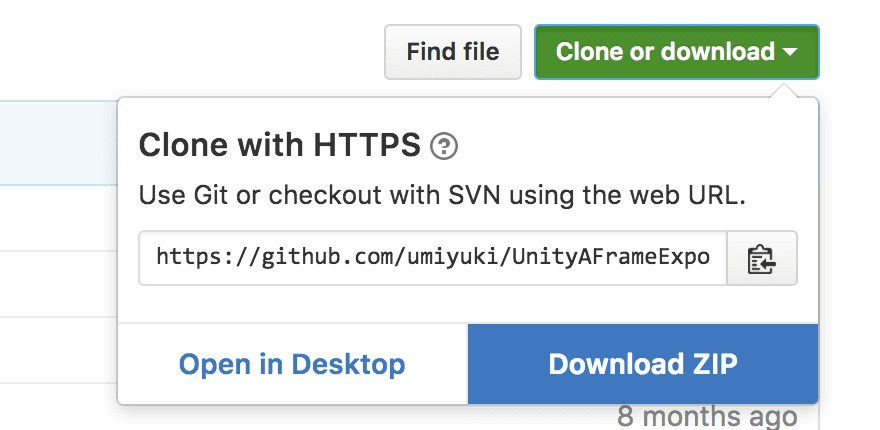880x430 pixels.
Task: Click the Use Git or checkout description
Action: click(x=442, y=196)
